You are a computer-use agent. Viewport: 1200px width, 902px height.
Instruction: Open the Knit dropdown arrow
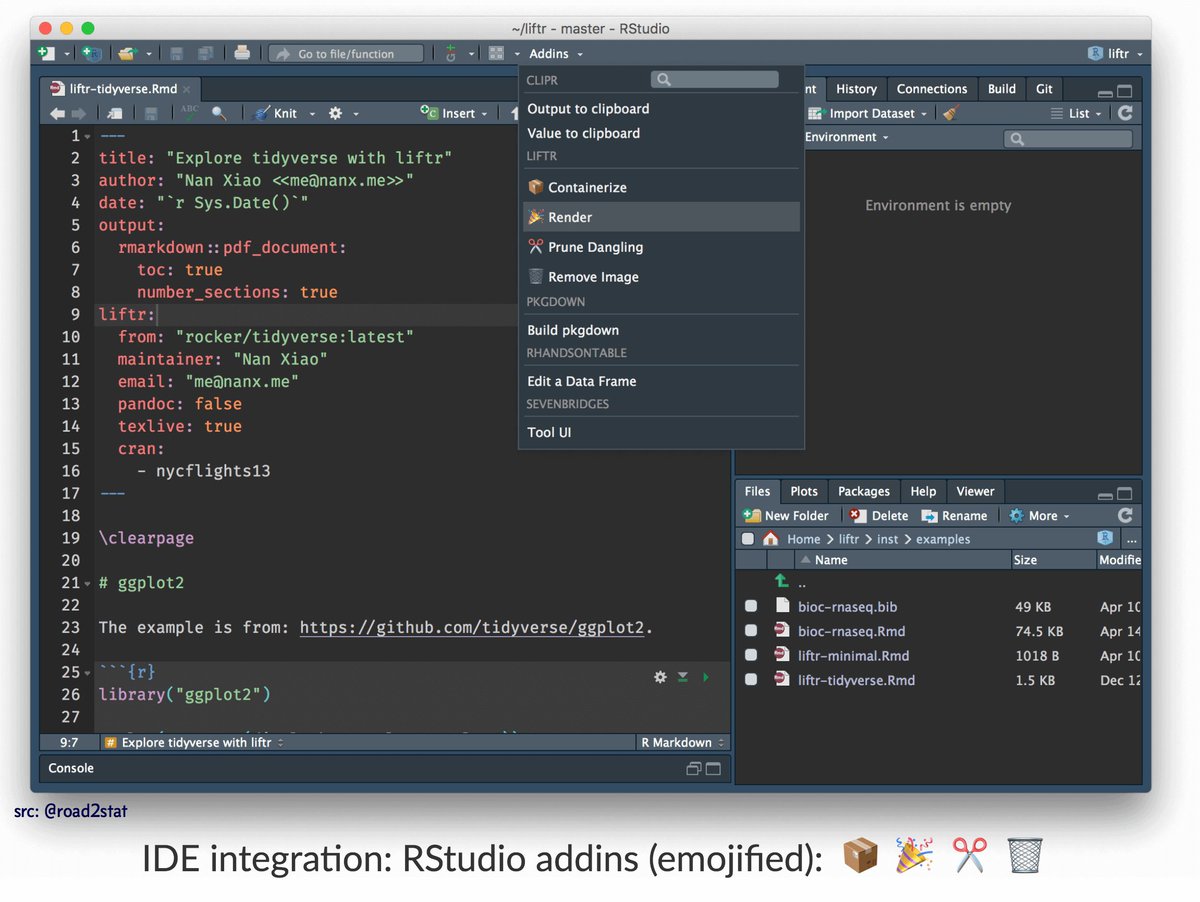(312, 114)
